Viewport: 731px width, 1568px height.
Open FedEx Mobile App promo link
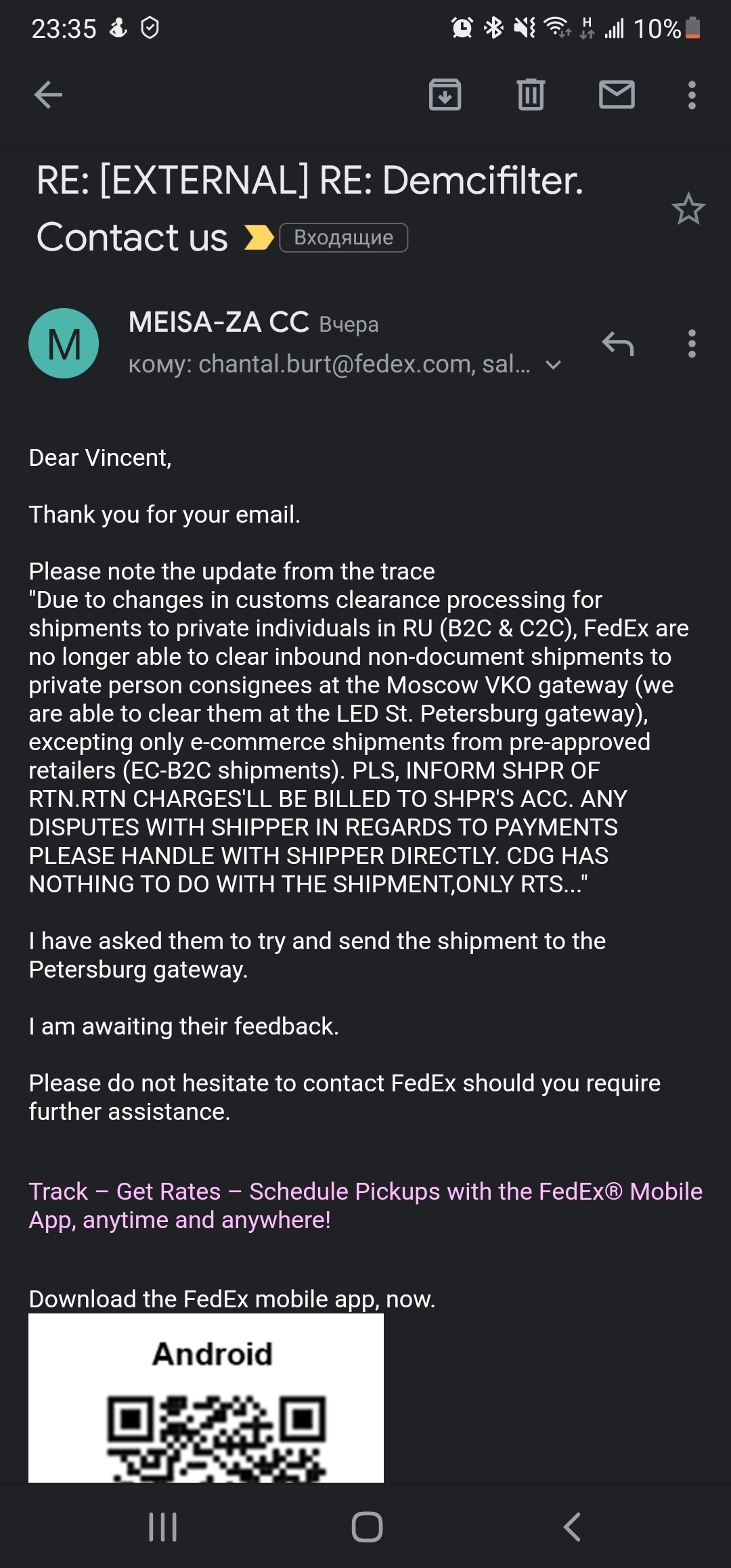point(365,1205)
